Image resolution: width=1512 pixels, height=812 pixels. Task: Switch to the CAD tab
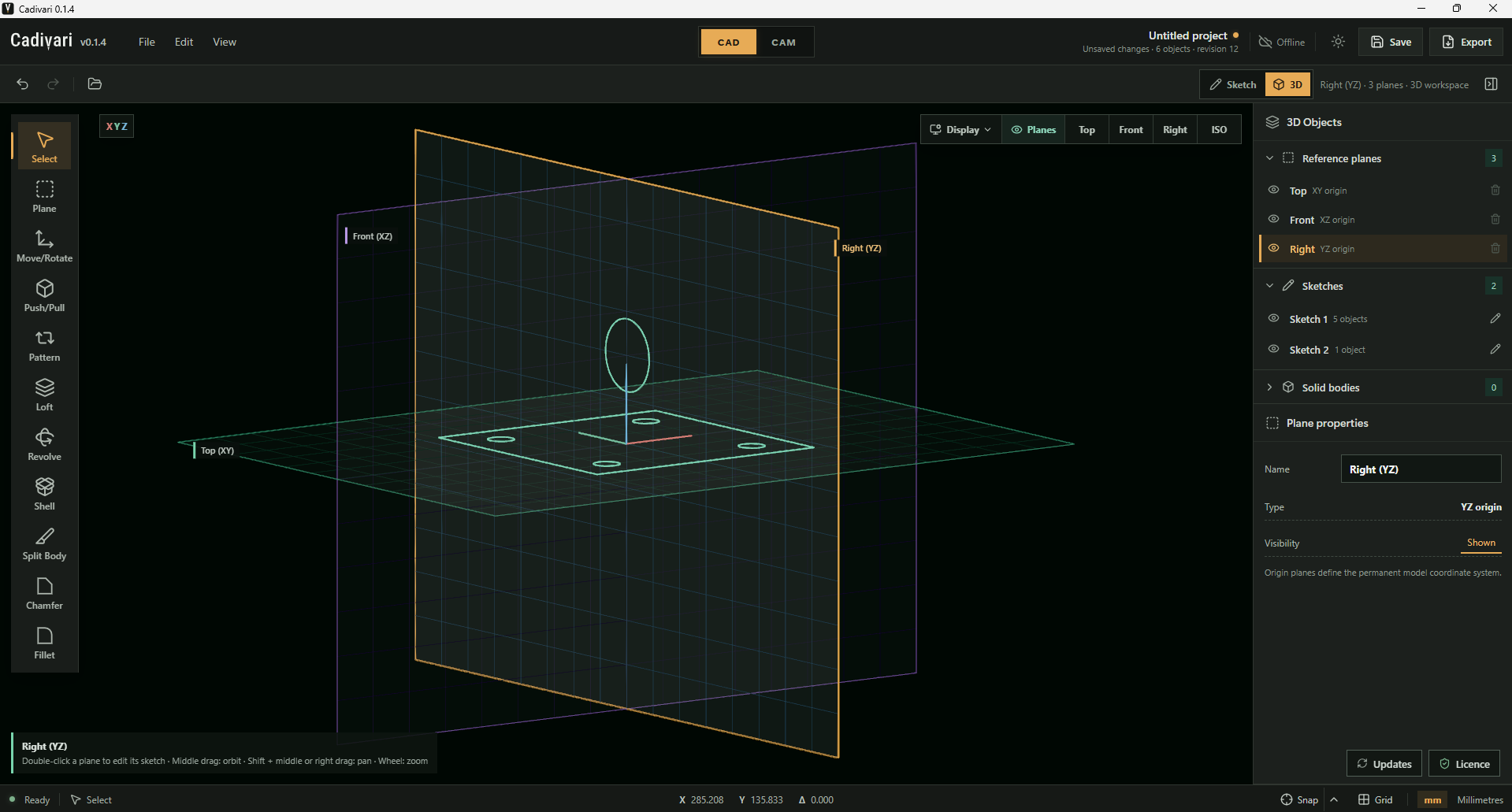729,43
